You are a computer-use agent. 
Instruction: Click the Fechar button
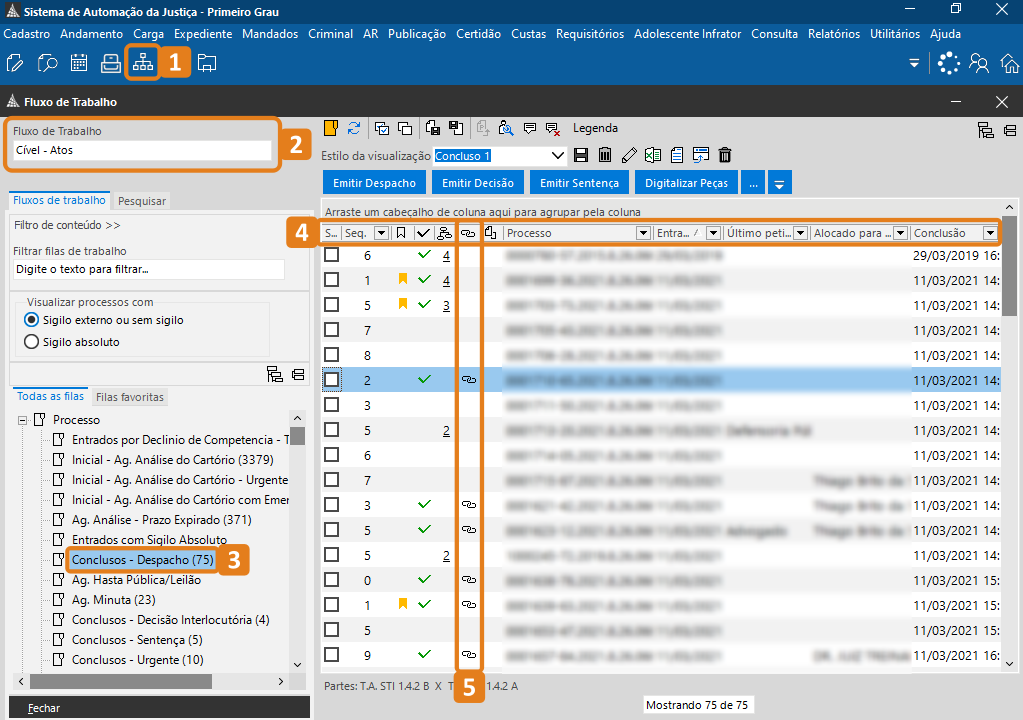[x=159, y=708]
